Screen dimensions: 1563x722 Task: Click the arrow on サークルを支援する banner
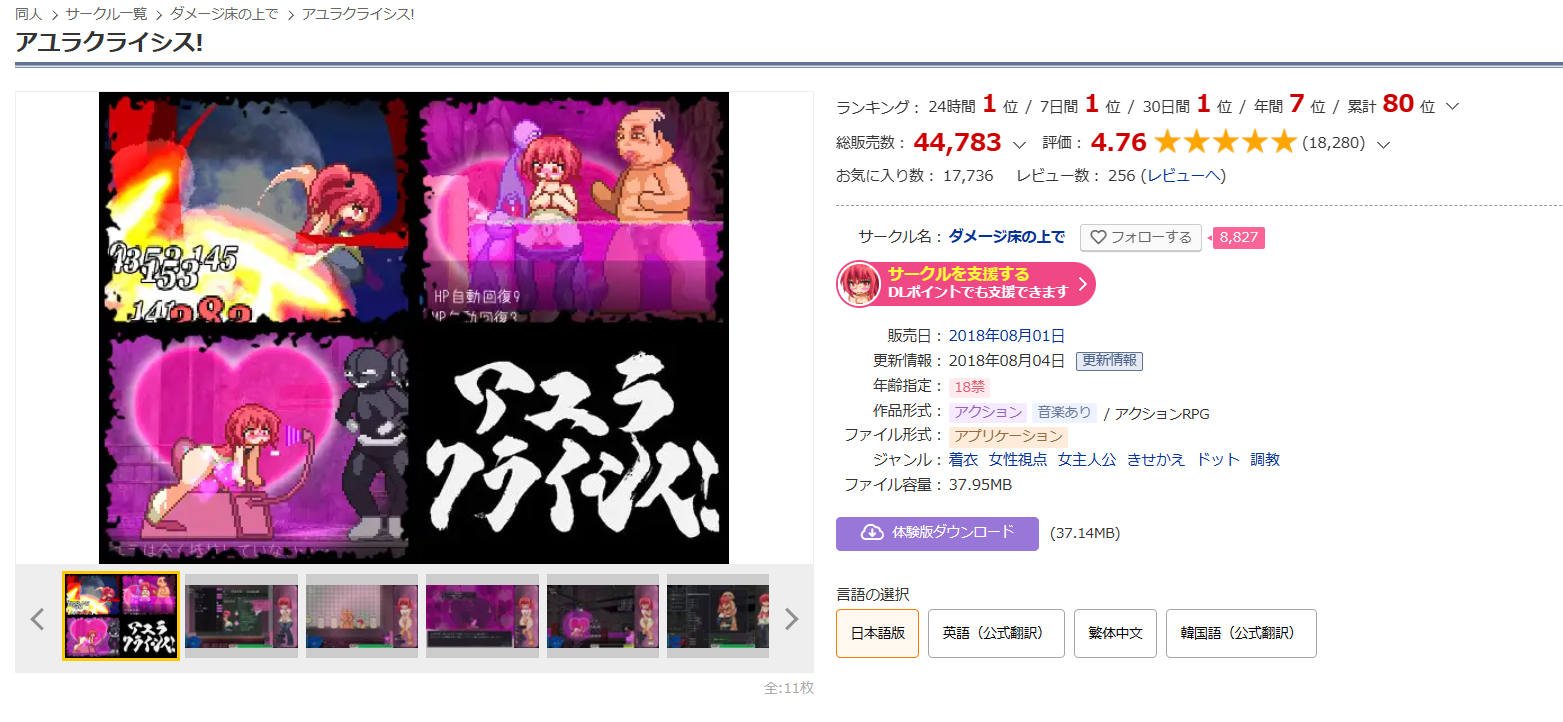(1081, 284)
